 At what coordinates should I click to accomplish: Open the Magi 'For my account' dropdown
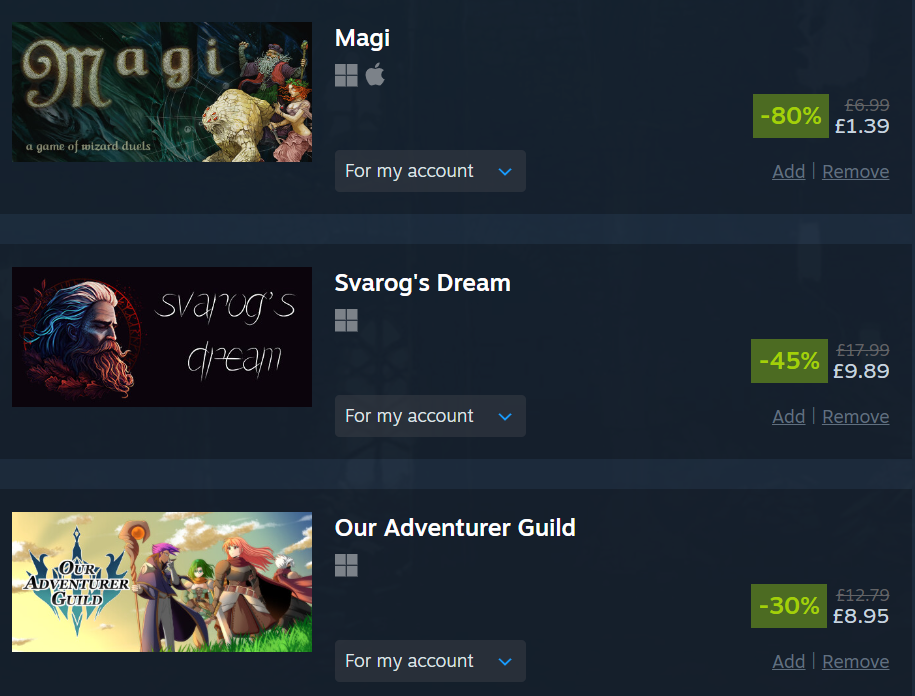[430, 171]
